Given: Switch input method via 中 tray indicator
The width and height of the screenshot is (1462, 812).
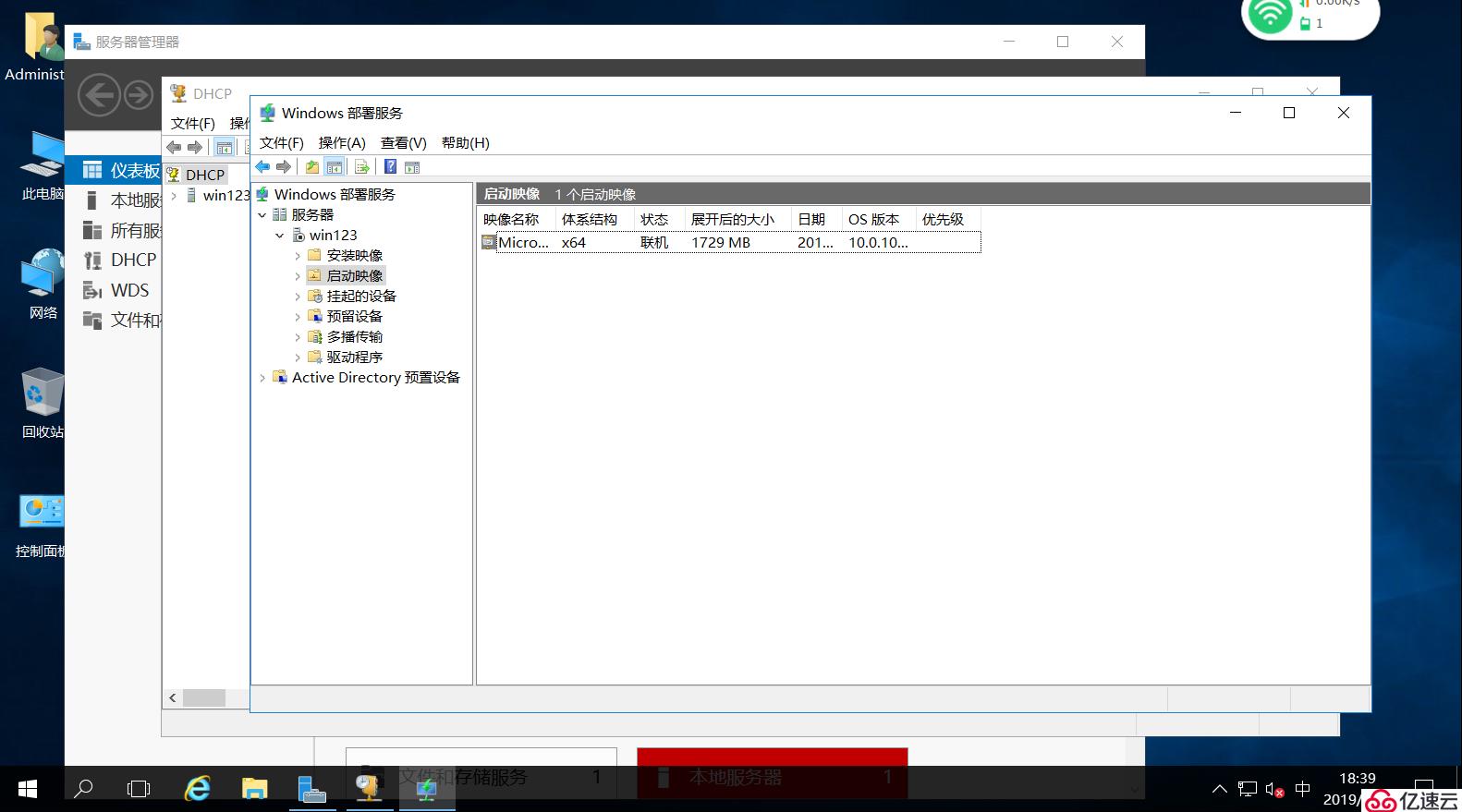Looking at the screenshot, I should click(1303, 789).
